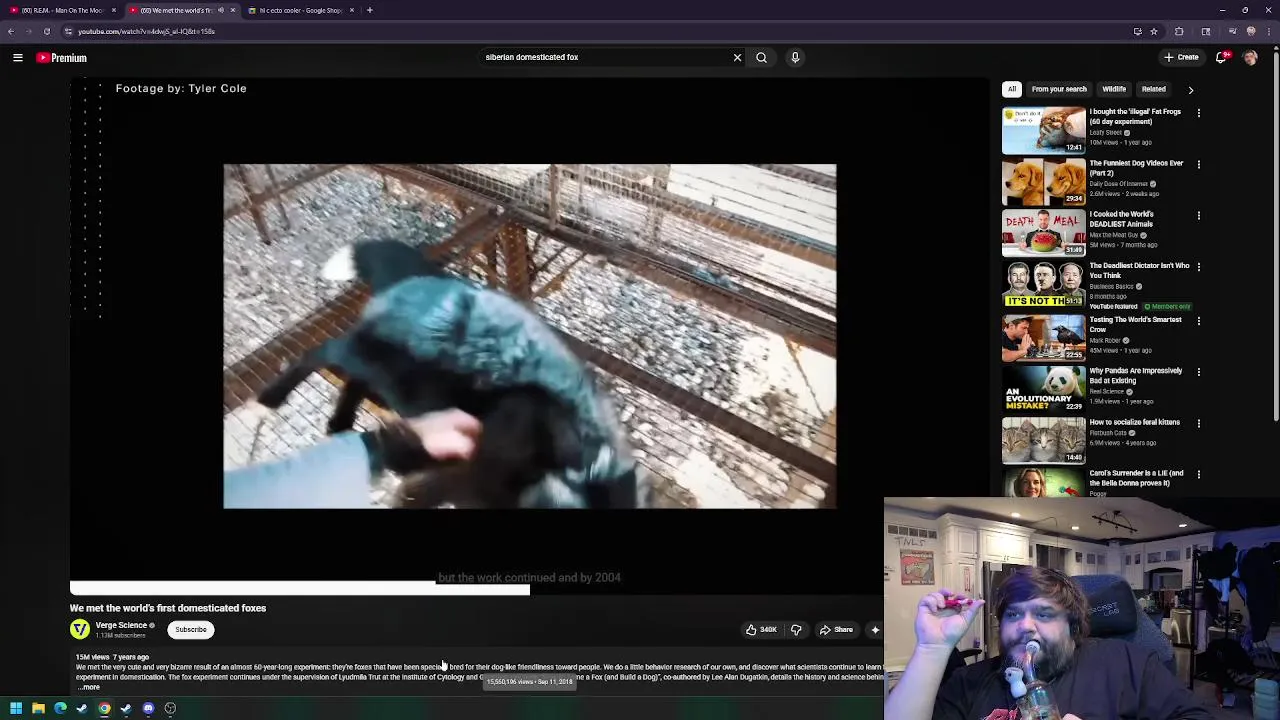The width and height of the screenshot is (1280, 720).
Task: Open options for the Pandas video
Action: 1199,372
